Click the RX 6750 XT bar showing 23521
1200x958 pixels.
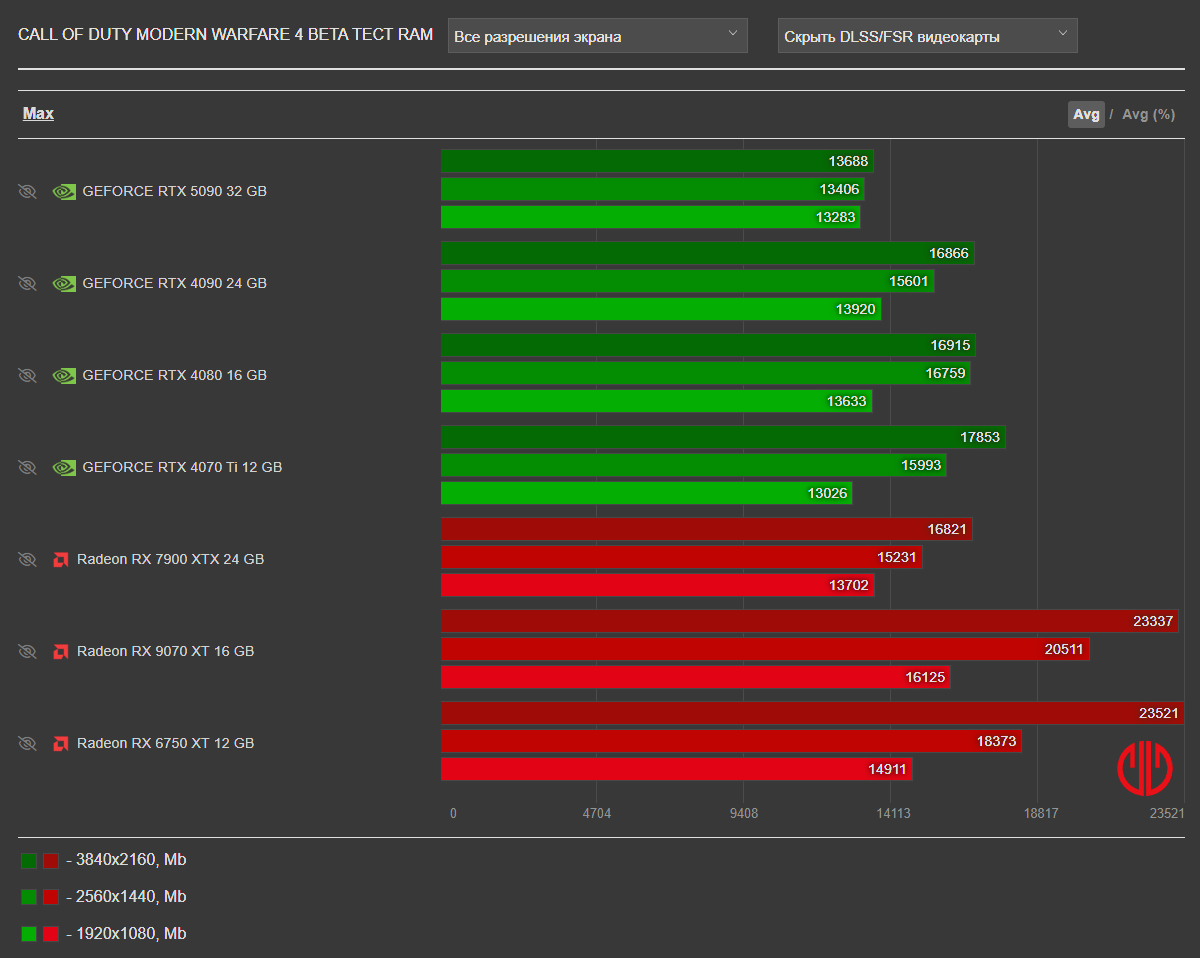click(813, 713)
